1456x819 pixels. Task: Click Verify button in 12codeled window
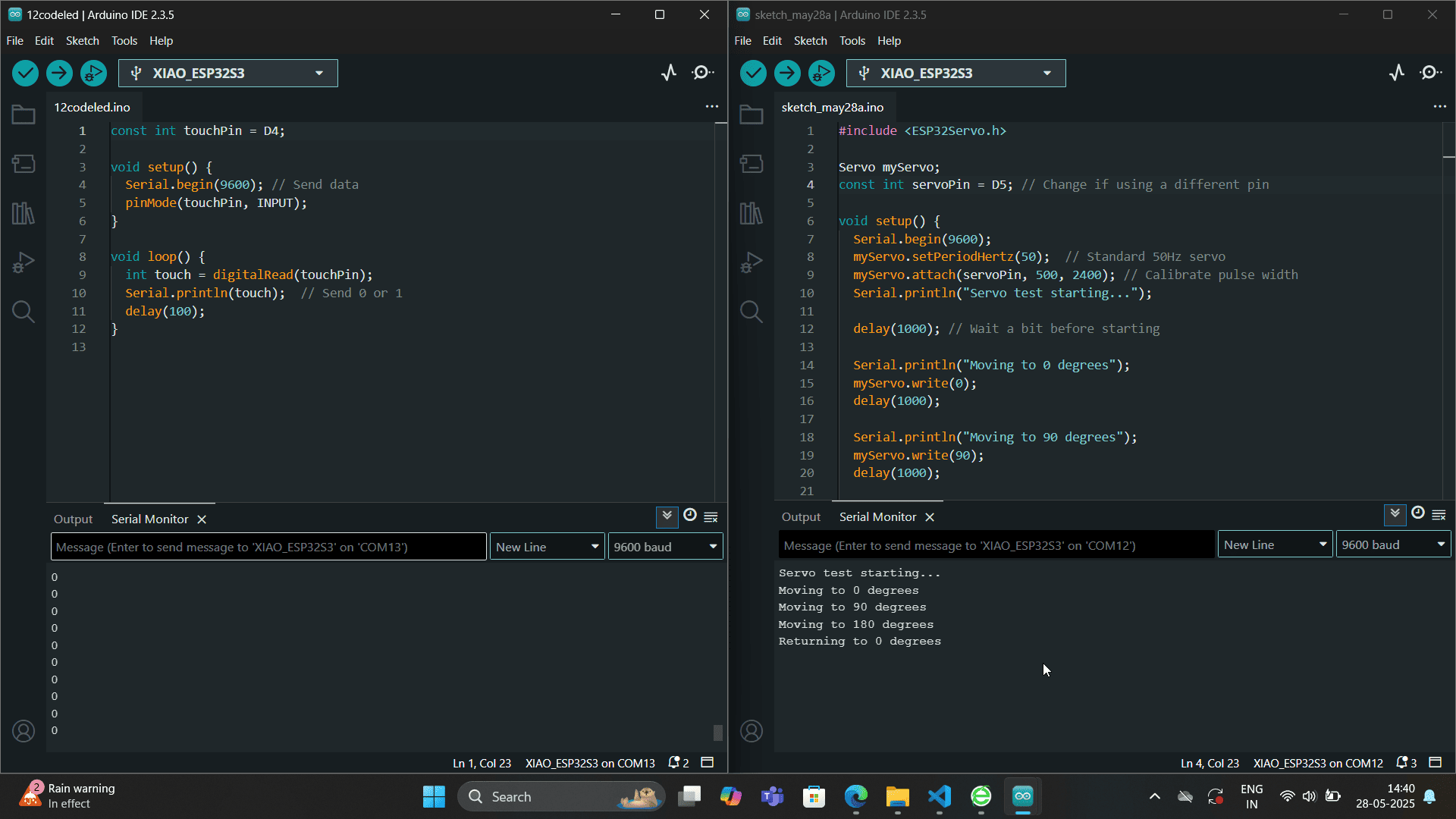(x=25, y=73)
